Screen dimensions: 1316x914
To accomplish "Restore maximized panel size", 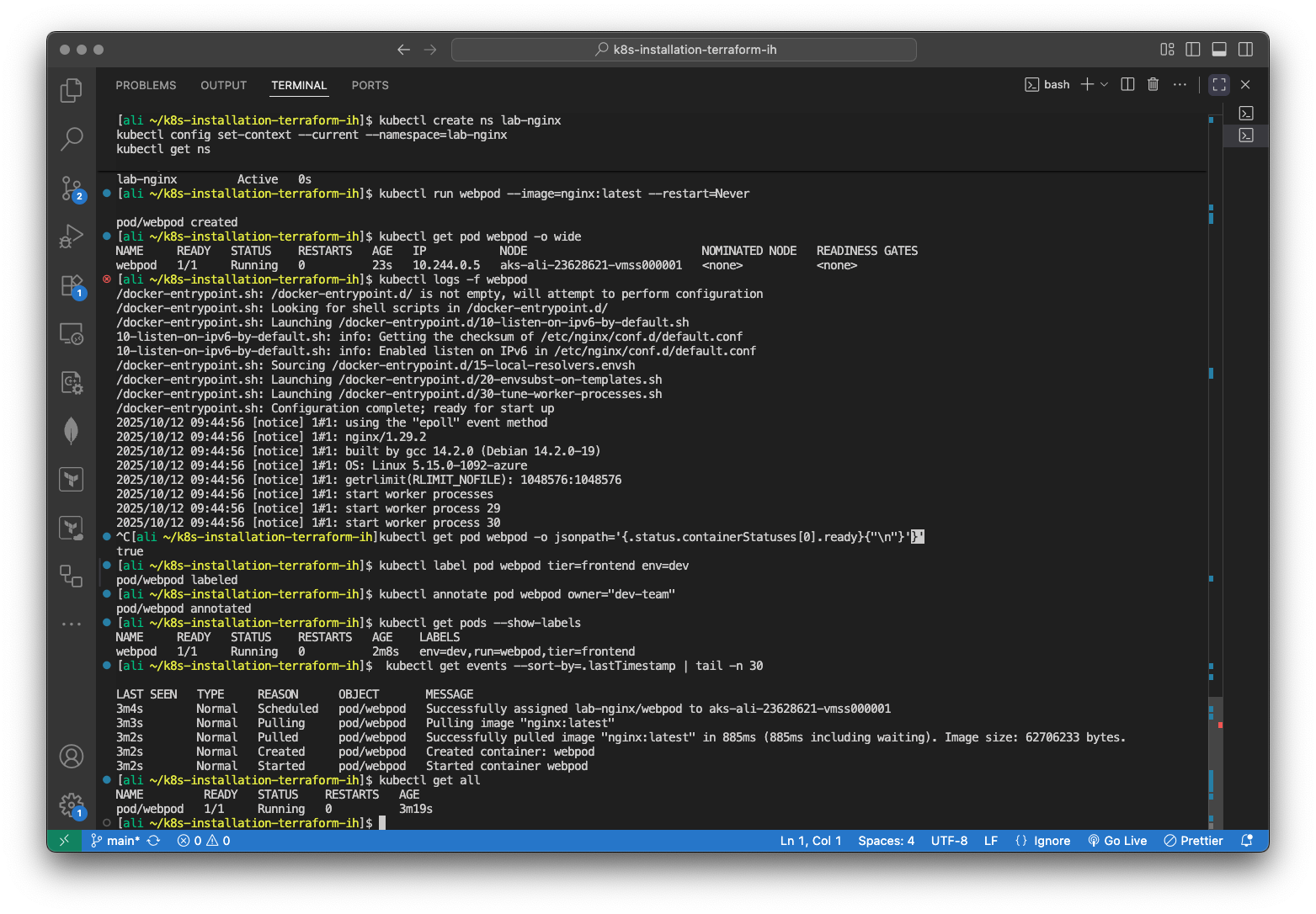I will 1218,84.
